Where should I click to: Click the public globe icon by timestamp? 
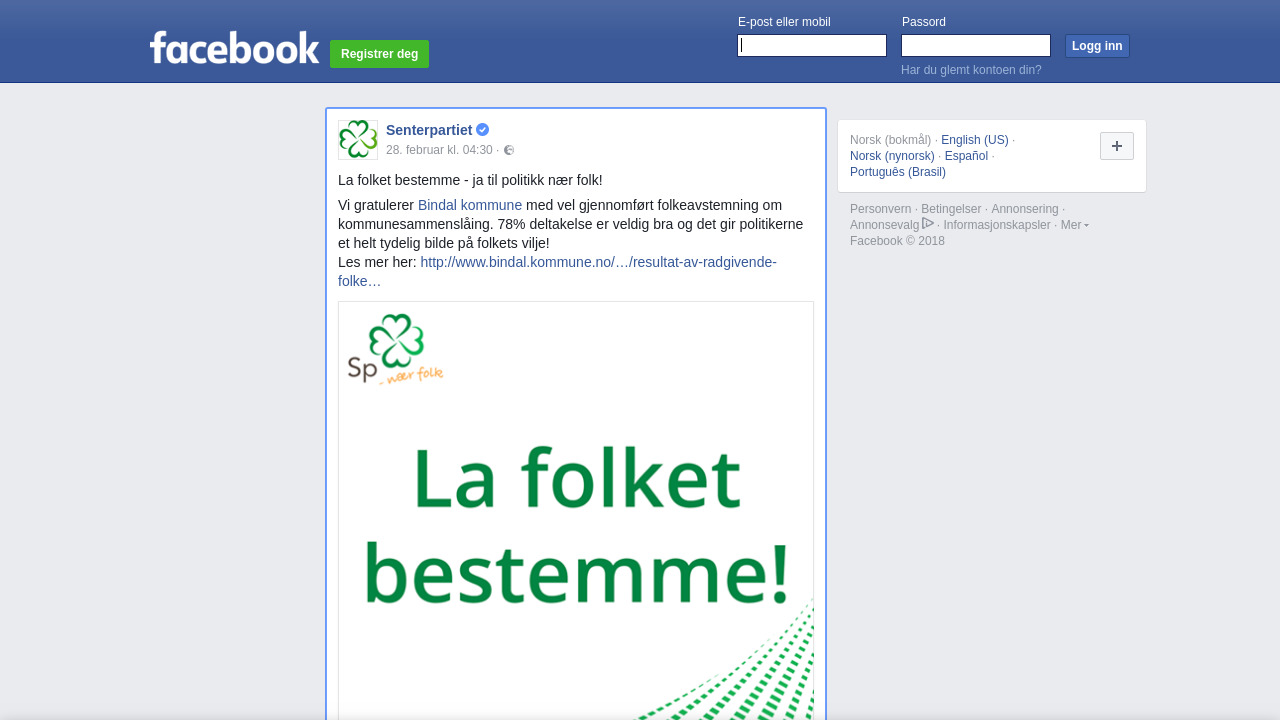pos(509,150)
